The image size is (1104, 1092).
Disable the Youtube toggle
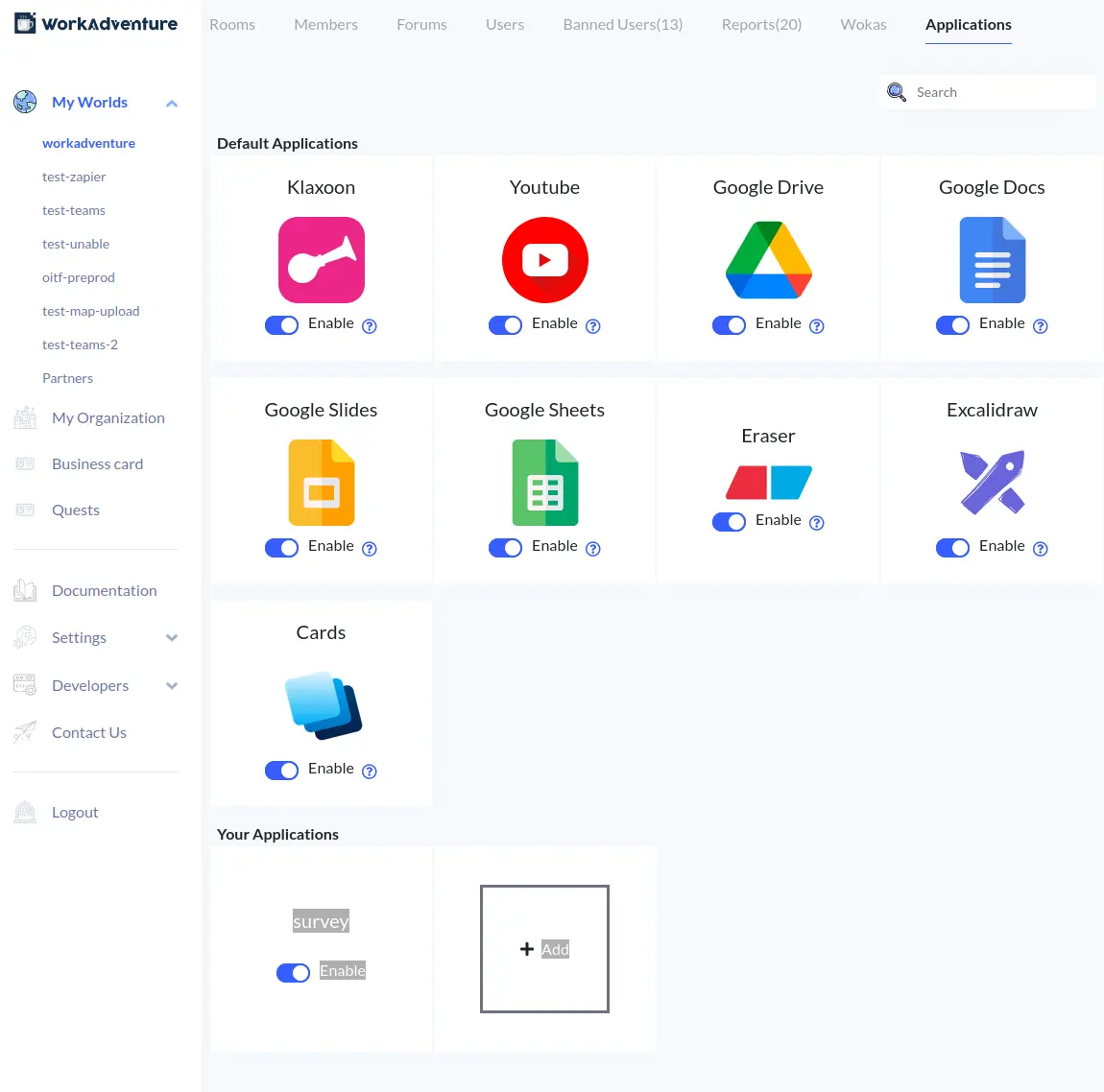click(x=506, y=325)
